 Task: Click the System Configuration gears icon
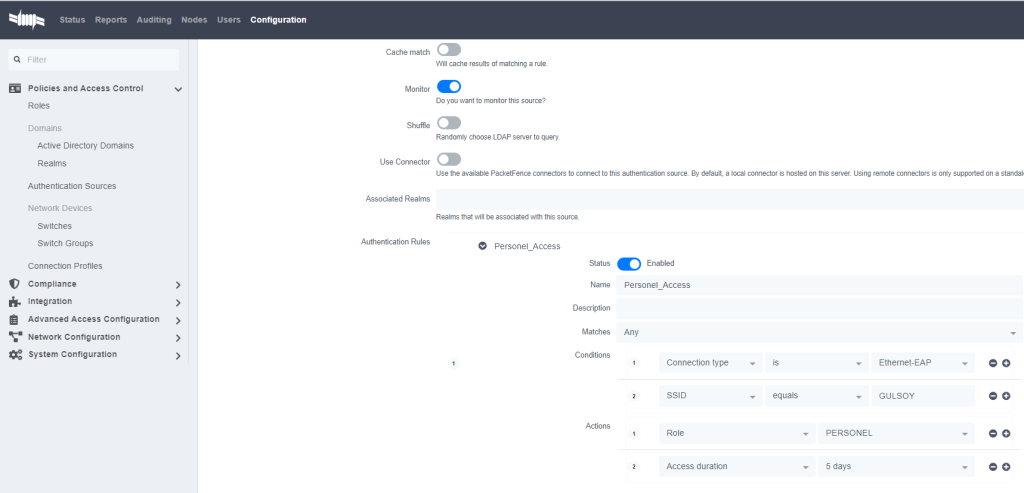pyautogui.click(x=15, y=355)
